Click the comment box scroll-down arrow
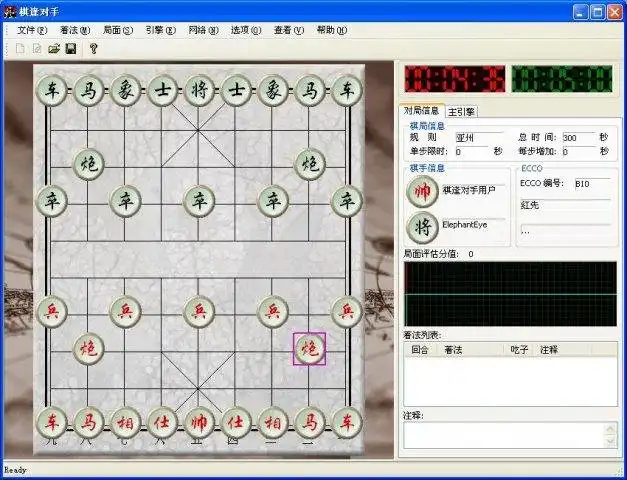The image size is (627, 480). [x=610, y=442]
